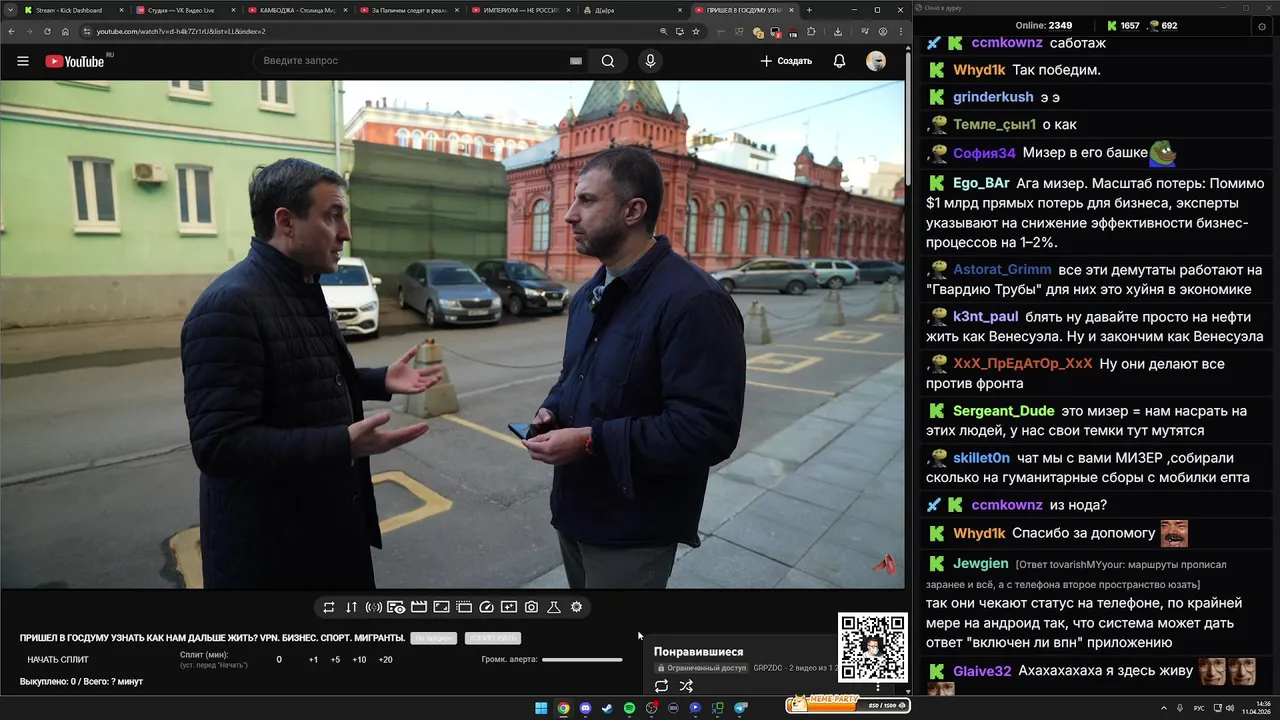Open YouTube notifications bell
The image size is (1280, 720).
point(839,61)
